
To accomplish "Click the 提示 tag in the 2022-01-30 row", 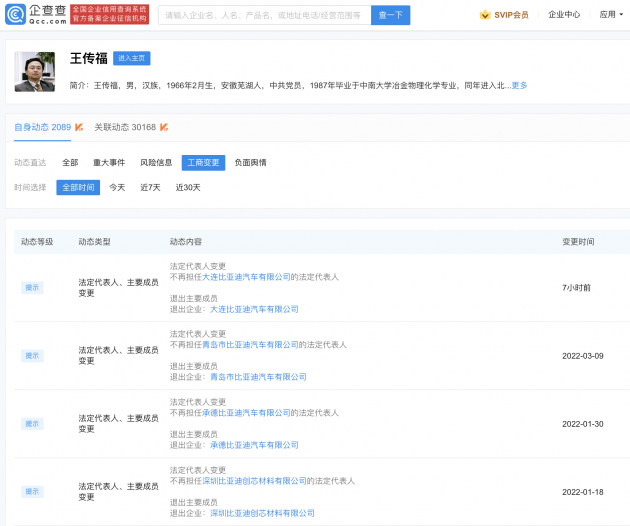I will (x=32, y=424).
